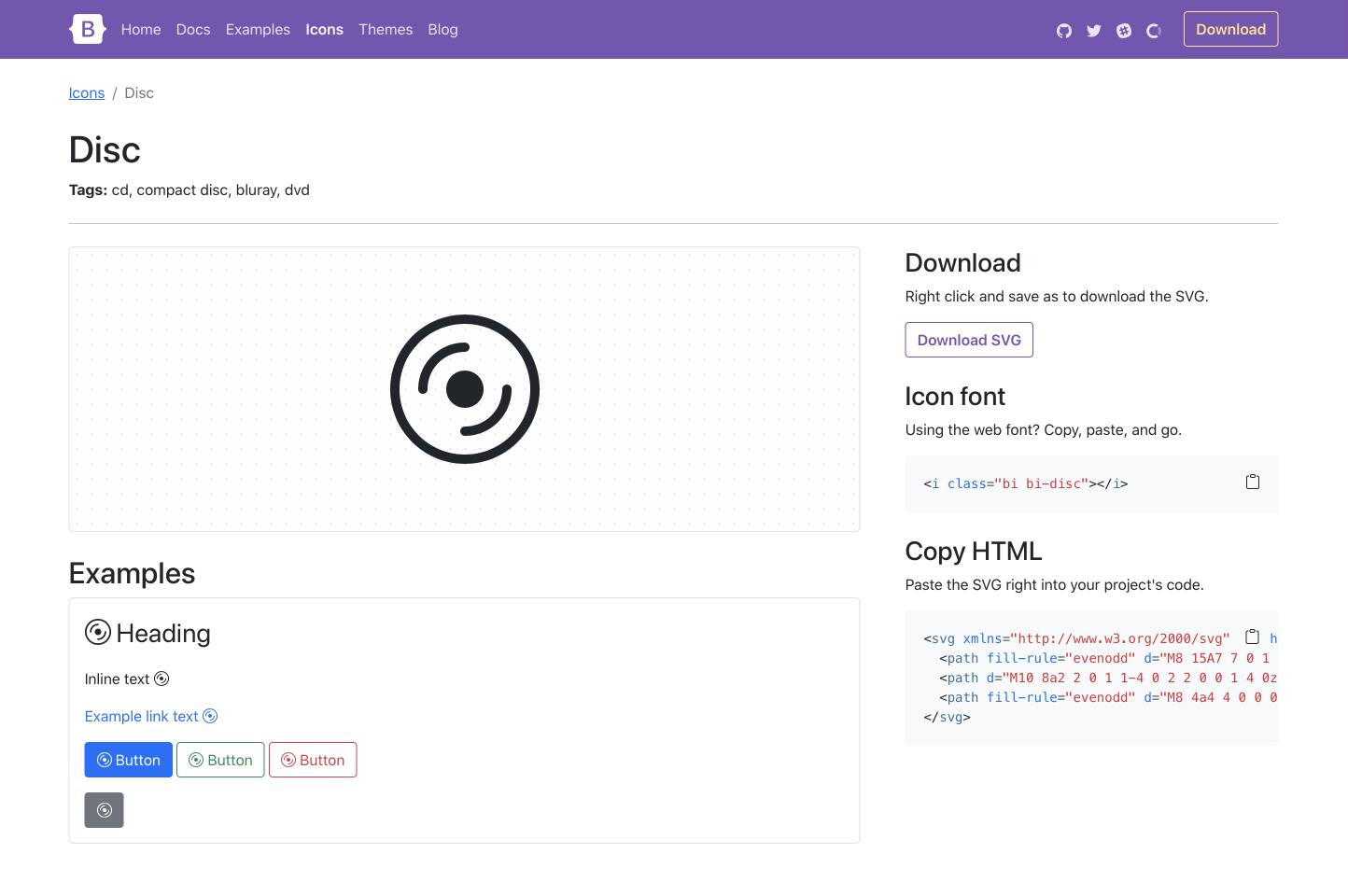The width and height of the screenshot is (1348, 896).
Task: Copy the icon font code snippet
Action: coord(1253,482)
